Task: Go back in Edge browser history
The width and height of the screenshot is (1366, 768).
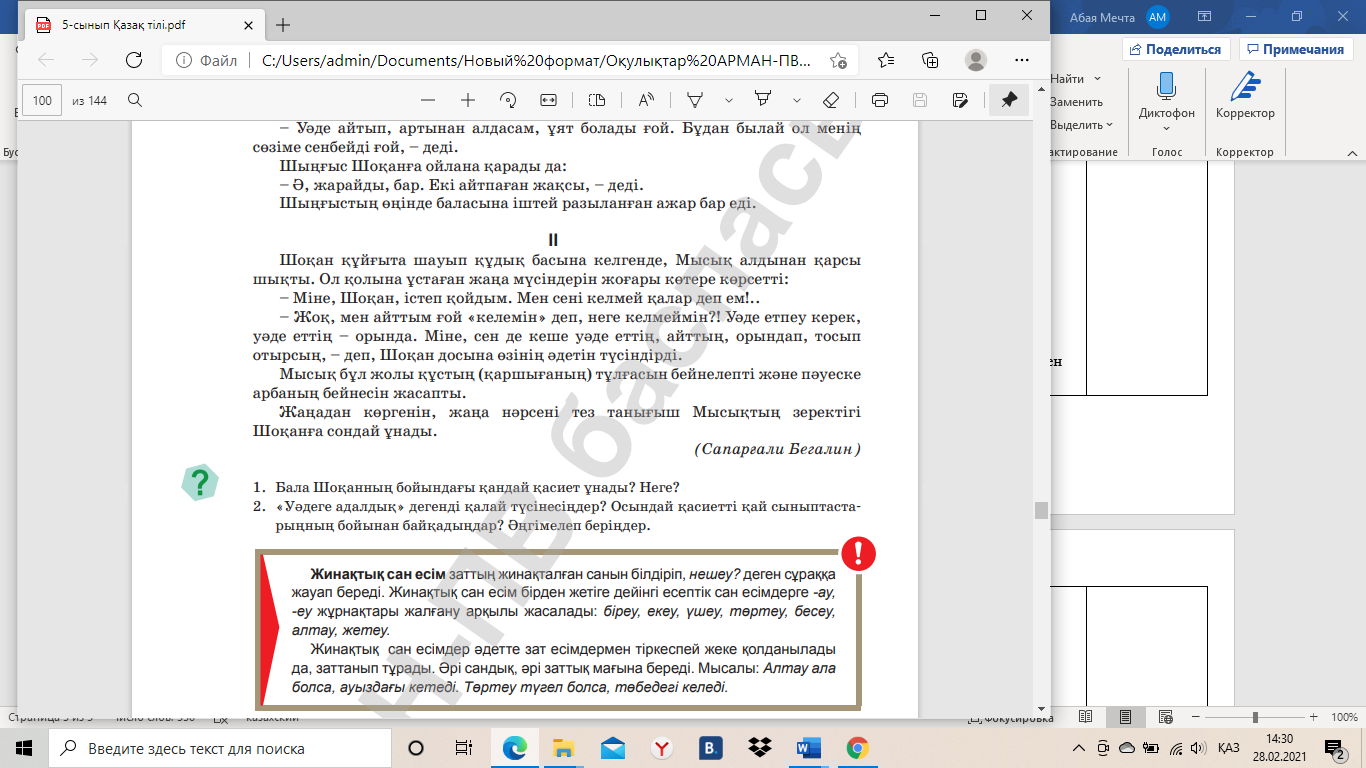Action: click(x=46, y=60)
